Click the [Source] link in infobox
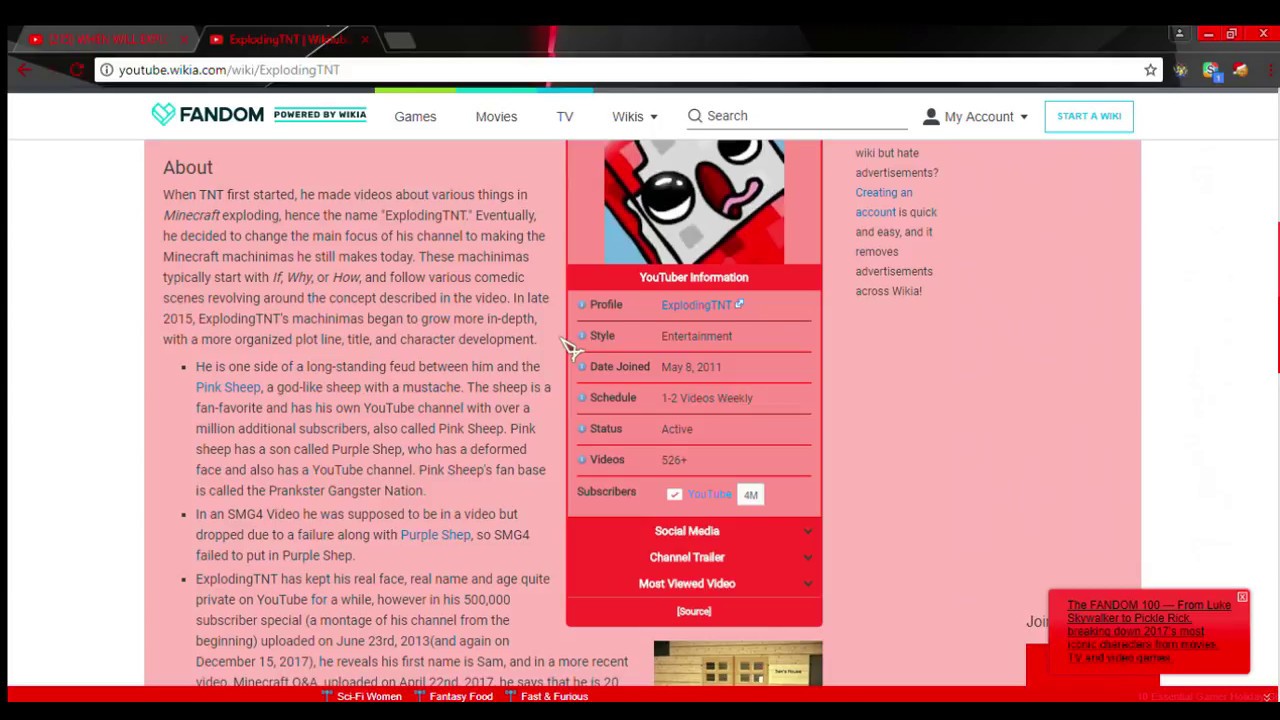Screen dimensions: 1280x720 coord(694,611)
